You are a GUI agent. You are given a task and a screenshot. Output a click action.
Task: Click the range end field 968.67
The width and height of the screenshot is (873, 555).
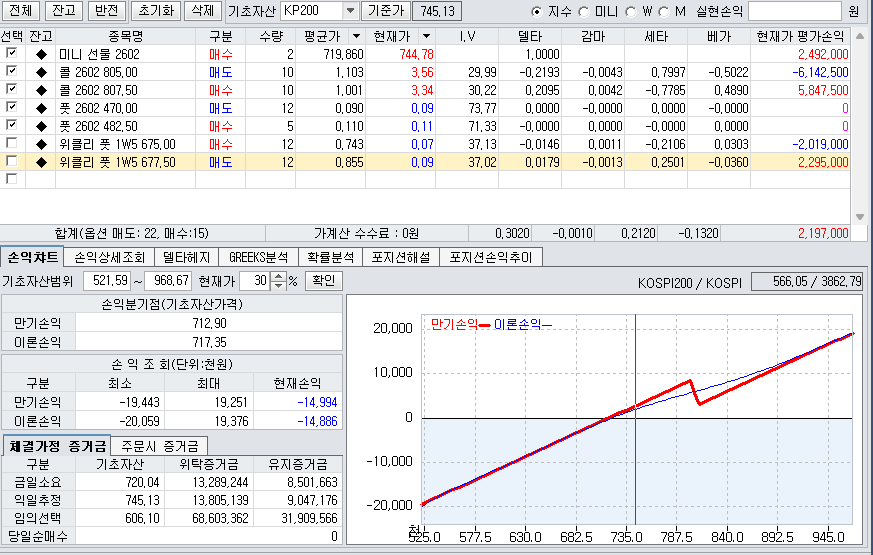(x=168, y=281)
